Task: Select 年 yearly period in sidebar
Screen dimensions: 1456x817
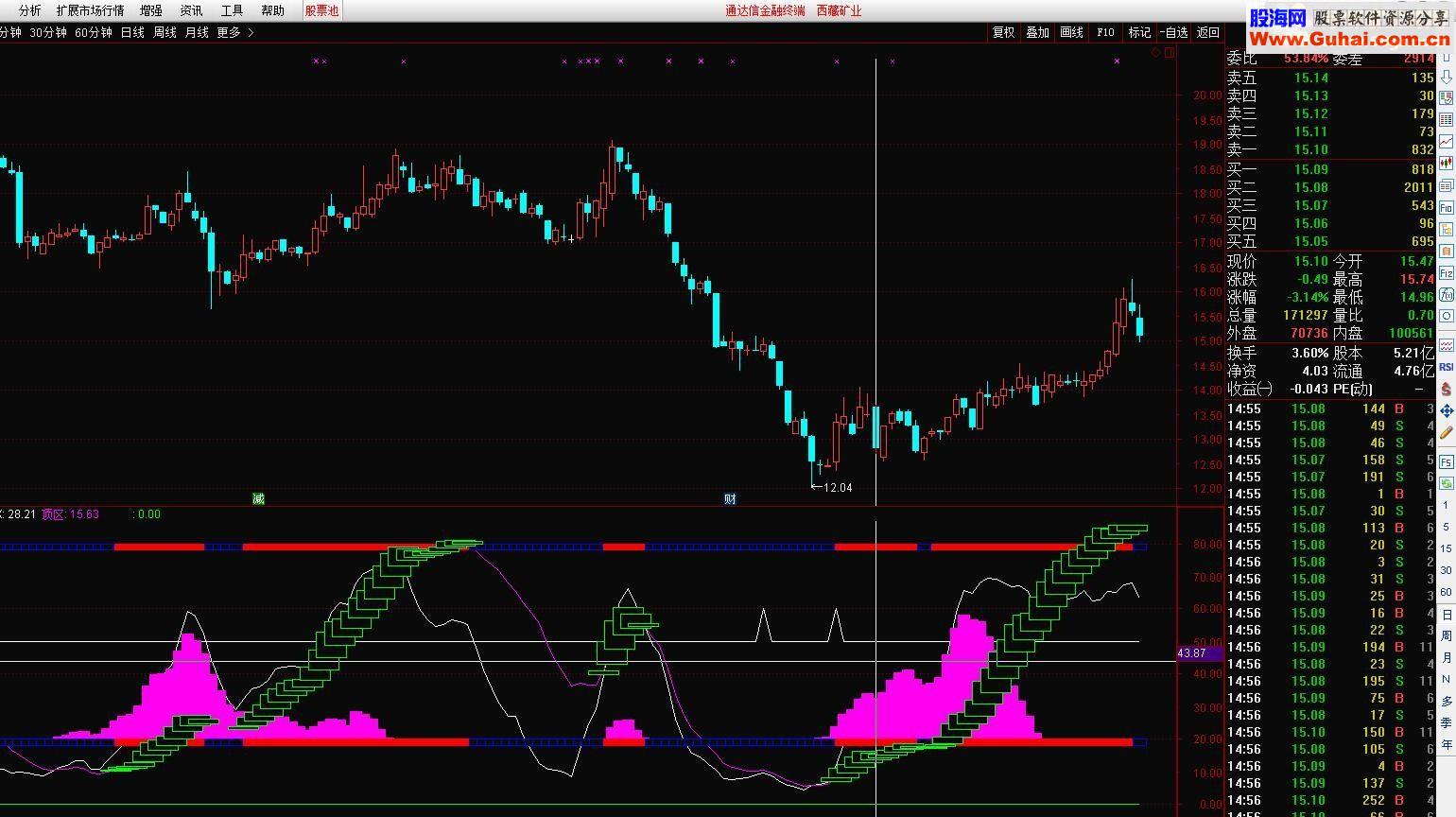Action: 1447,744
